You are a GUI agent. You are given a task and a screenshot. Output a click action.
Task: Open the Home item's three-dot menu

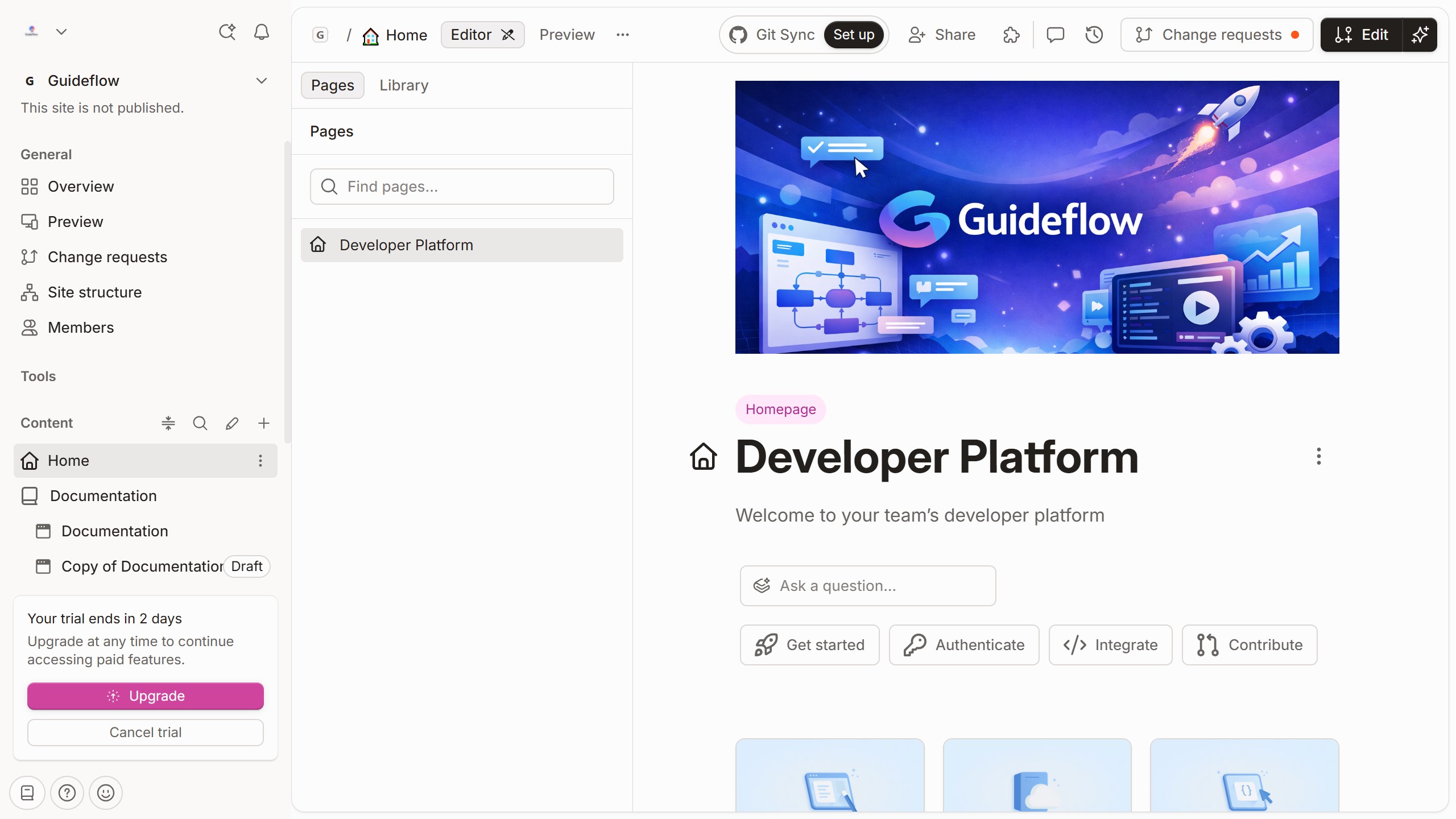260,461
